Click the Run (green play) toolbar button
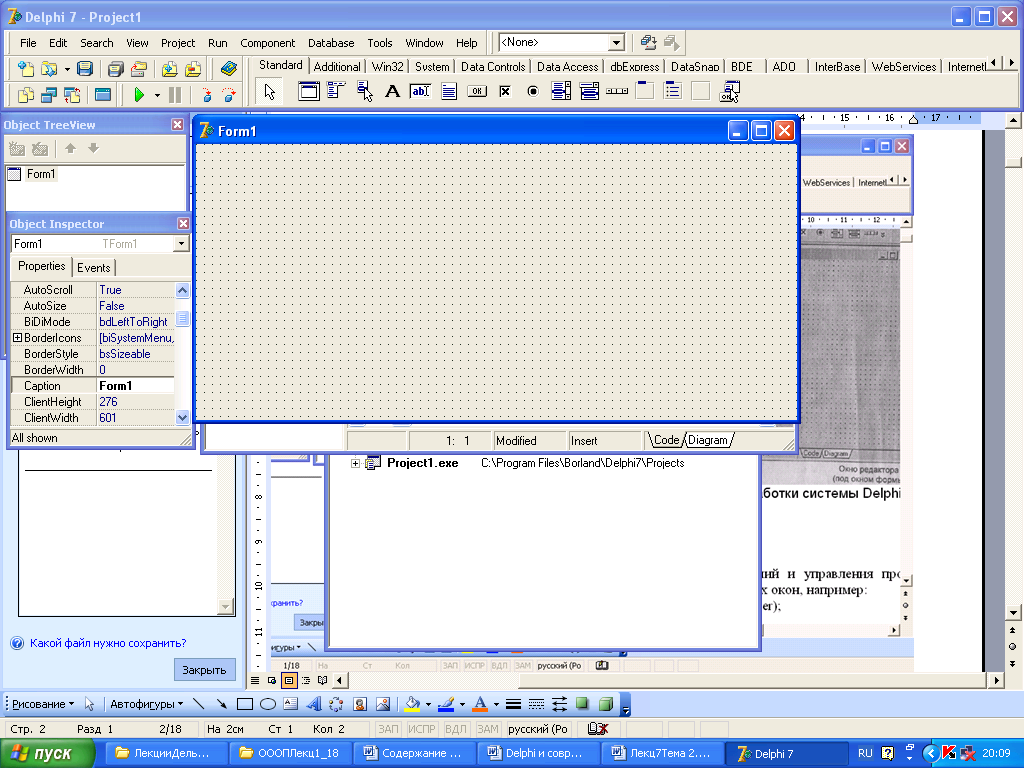Viewport: 1024px width, 768px height. [x=139, y=95]
